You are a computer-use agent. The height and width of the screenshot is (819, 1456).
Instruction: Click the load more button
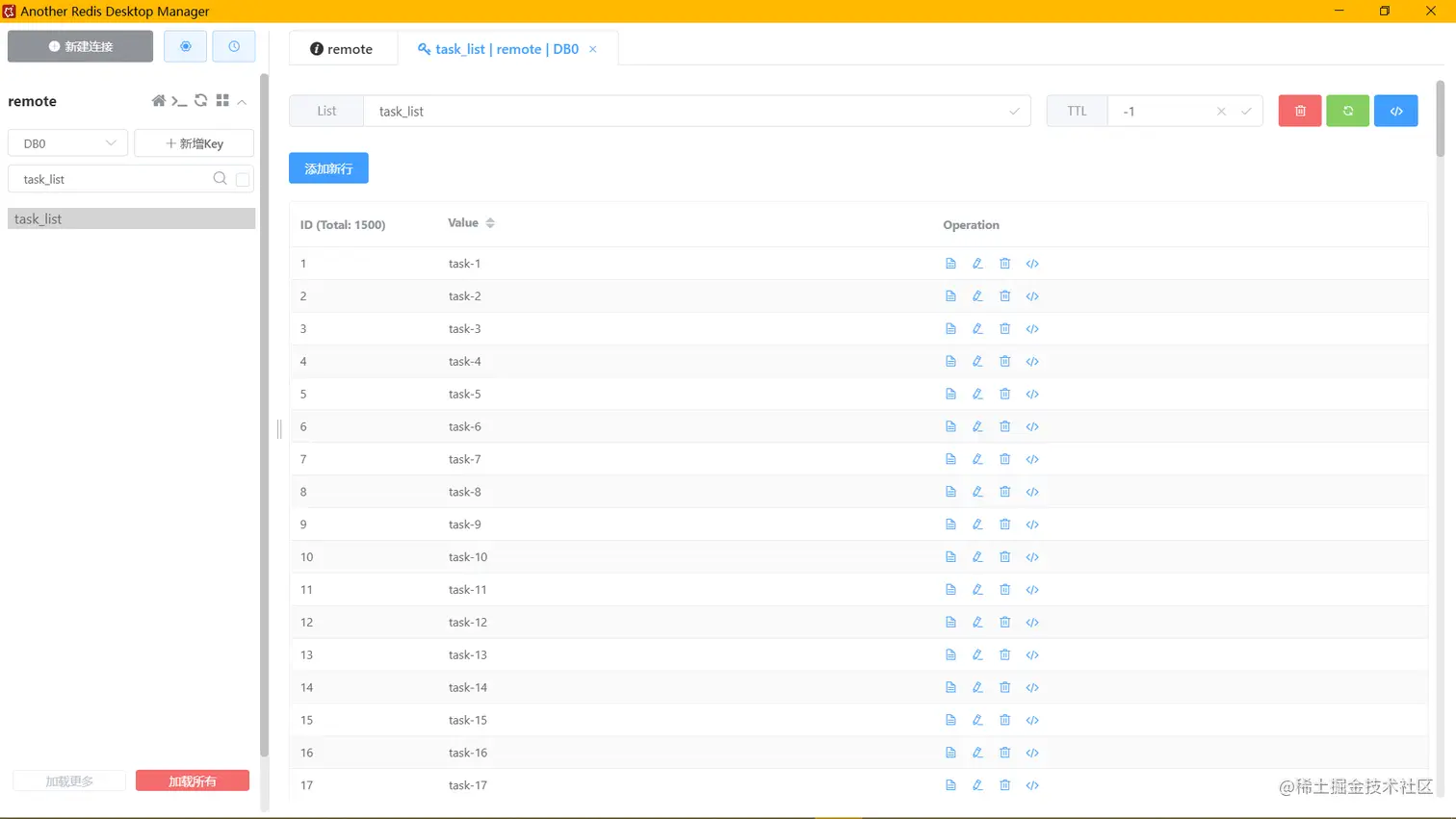point(69,781)
